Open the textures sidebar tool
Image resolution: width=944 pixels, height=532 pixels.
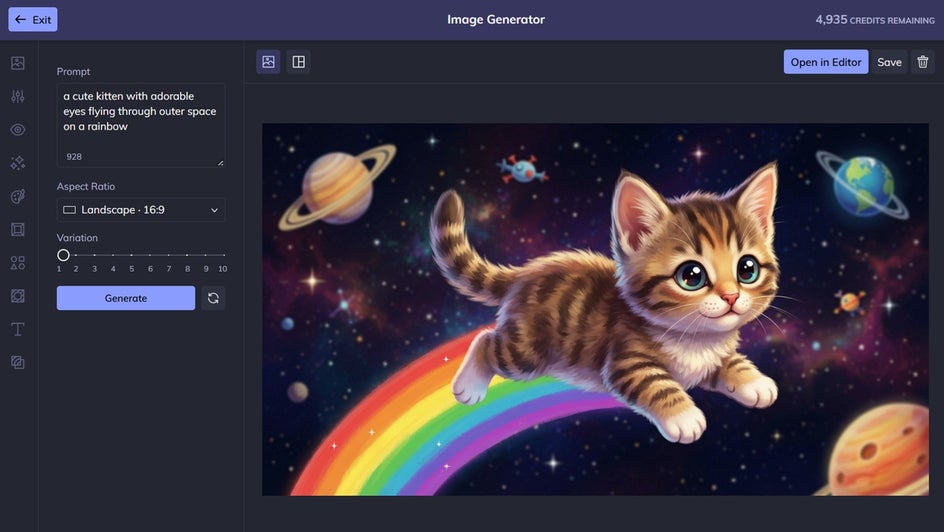click(x=17, y=295)
